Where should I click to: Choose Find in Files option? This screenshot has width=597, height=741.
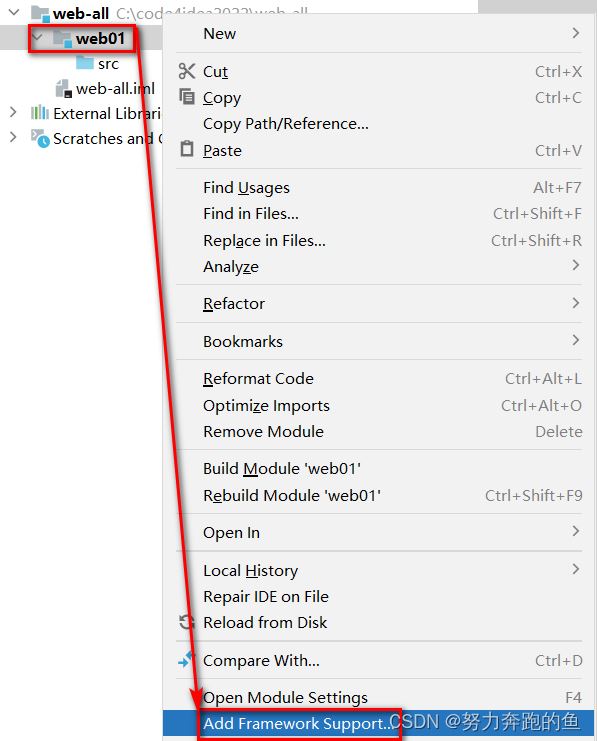379,214
